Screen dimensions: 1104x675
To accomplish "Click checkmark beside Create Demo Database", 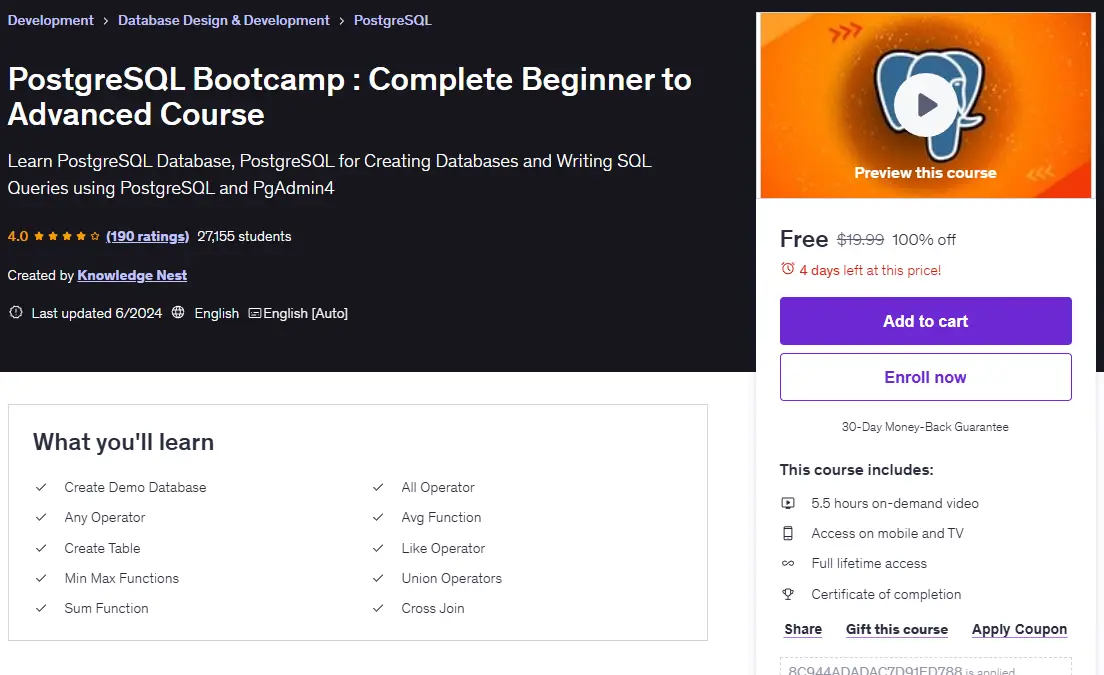I will [x=41, y=487].
